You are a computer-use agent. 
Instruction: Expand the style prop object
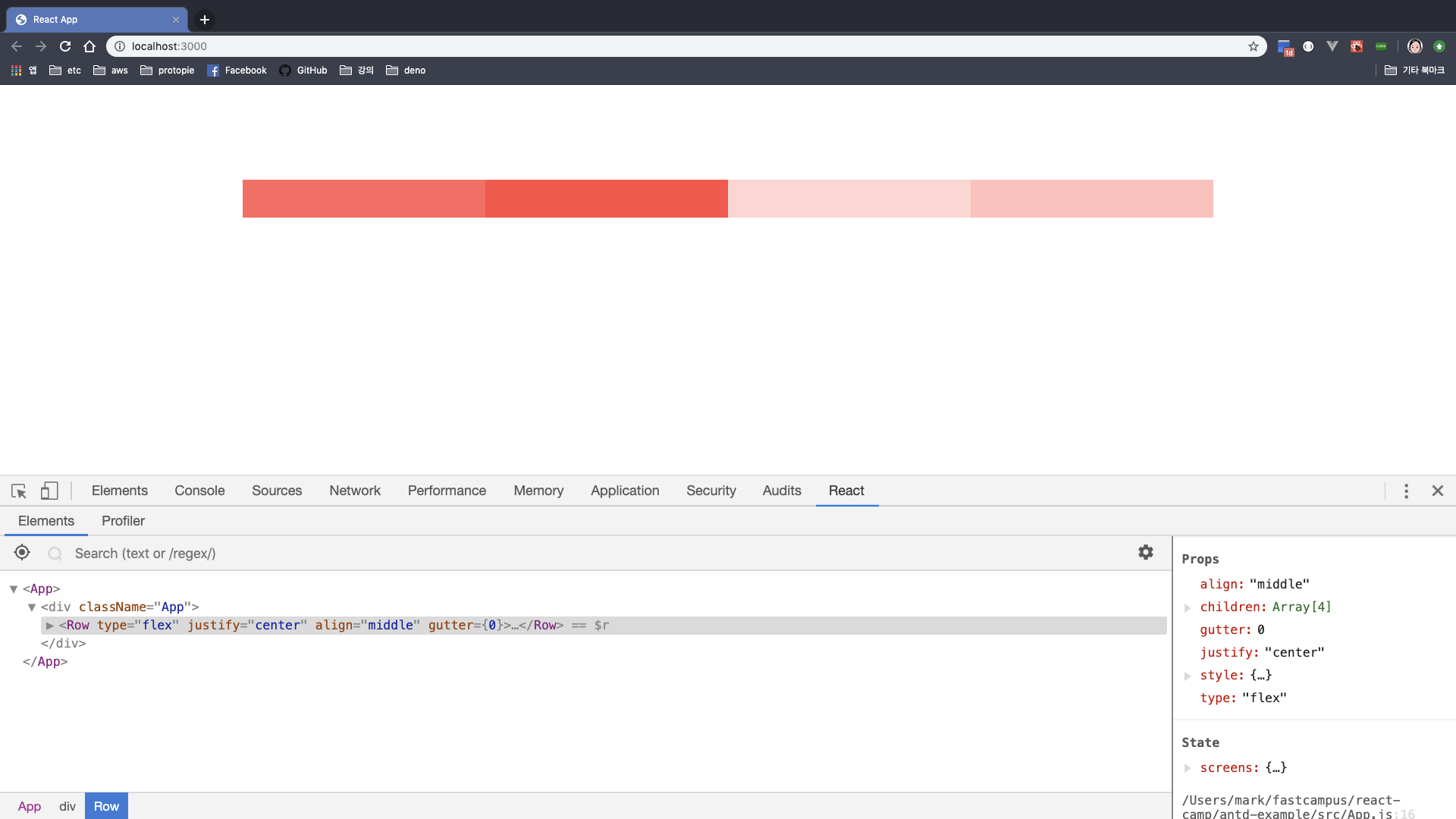click(x=1188, y=676)
